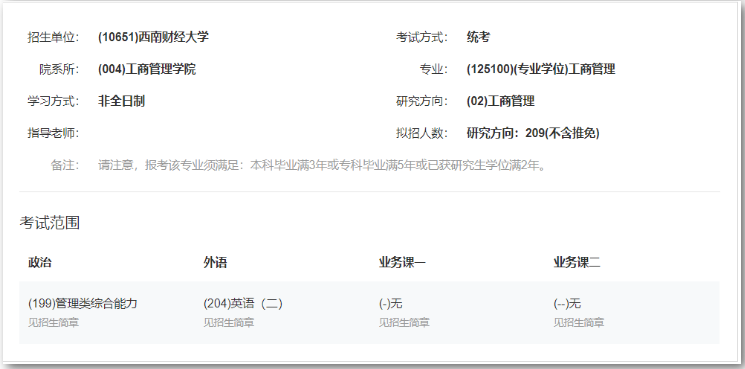Click the 院系所 label
The height and width of the screenshot is (369, 745).
pos(59,69)
